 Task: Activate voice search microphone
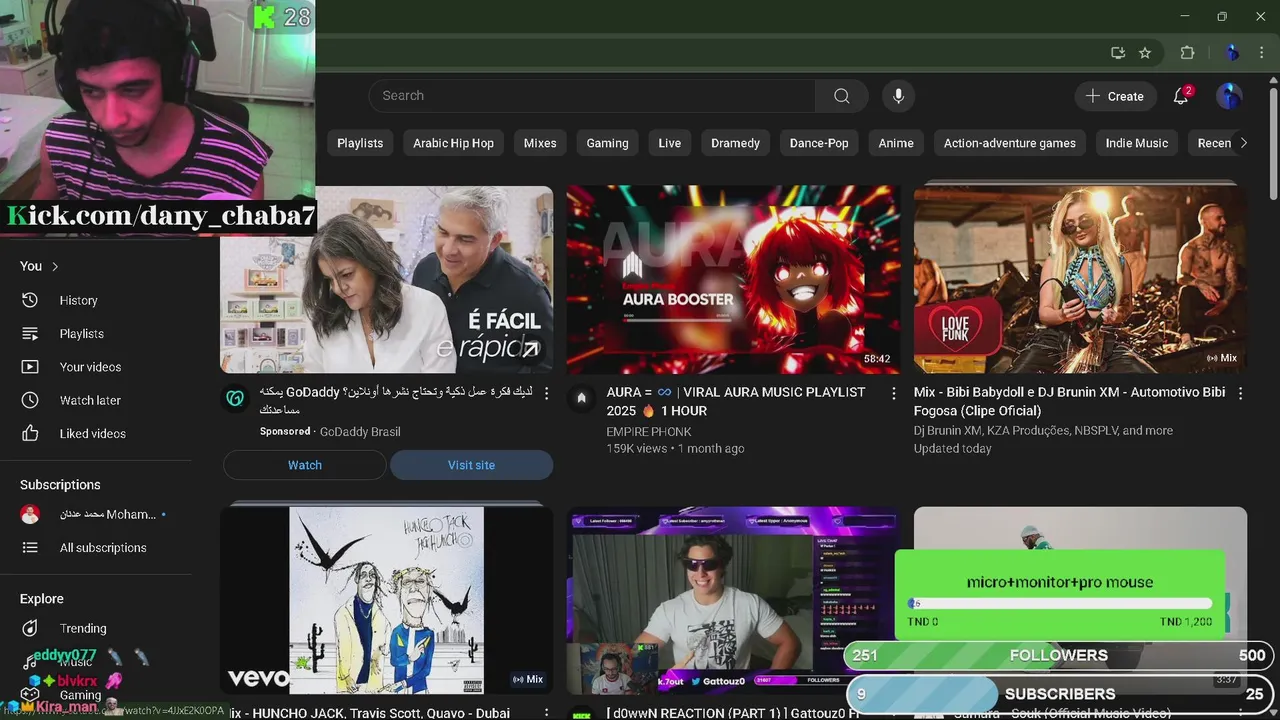pyautogui.click(x=898, y=96)
